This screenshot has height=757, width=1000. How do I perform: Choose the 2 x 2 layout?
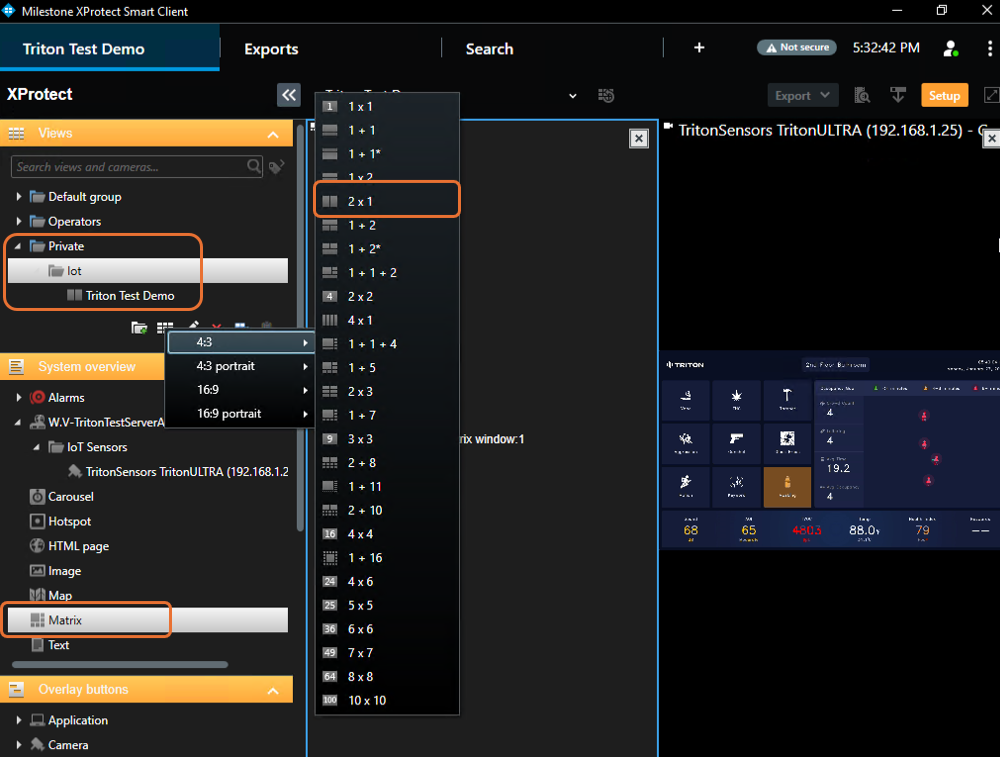coord(387,297)
